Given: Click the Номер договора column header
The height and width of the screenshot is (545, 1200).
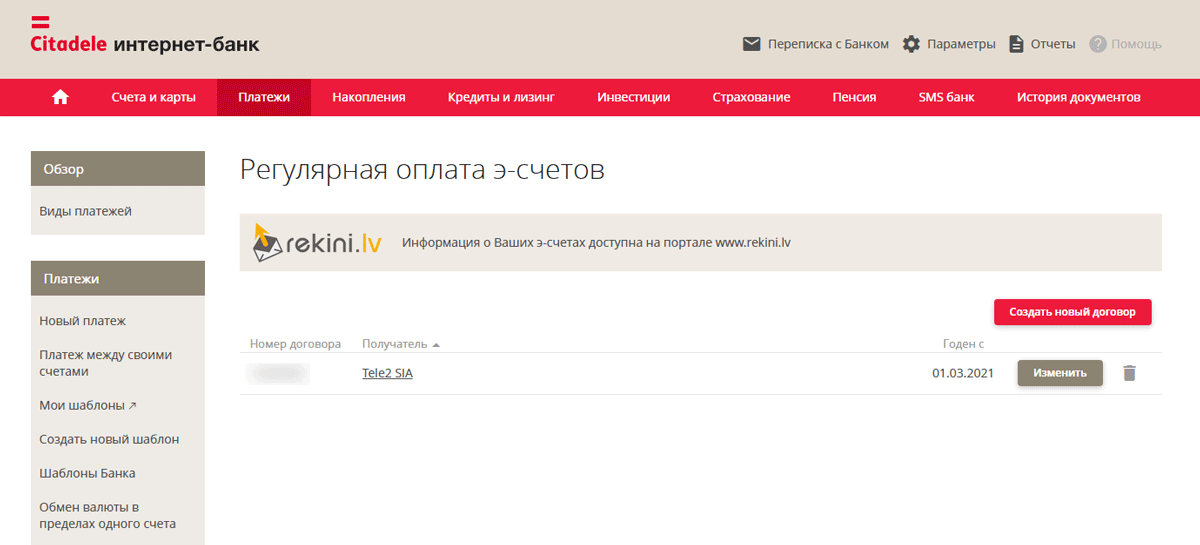Looking at the screenshot, I should tap(295, 344).
